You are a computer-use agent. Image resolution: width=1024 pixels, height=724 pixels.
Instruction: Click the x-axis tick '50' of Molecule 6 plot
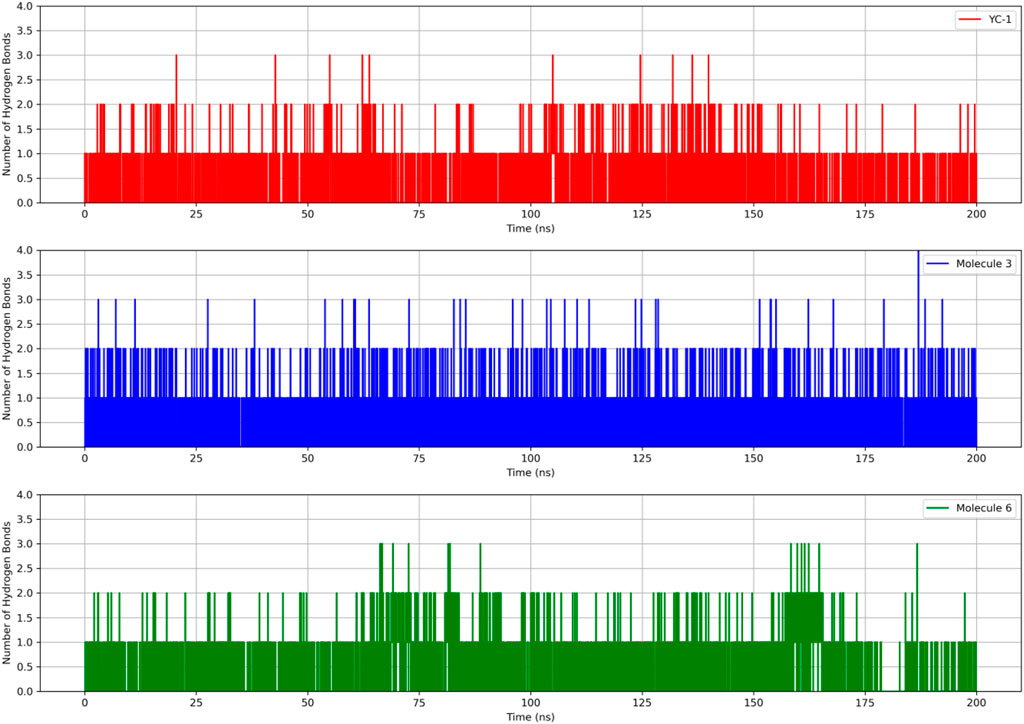[x=308, y=703]
